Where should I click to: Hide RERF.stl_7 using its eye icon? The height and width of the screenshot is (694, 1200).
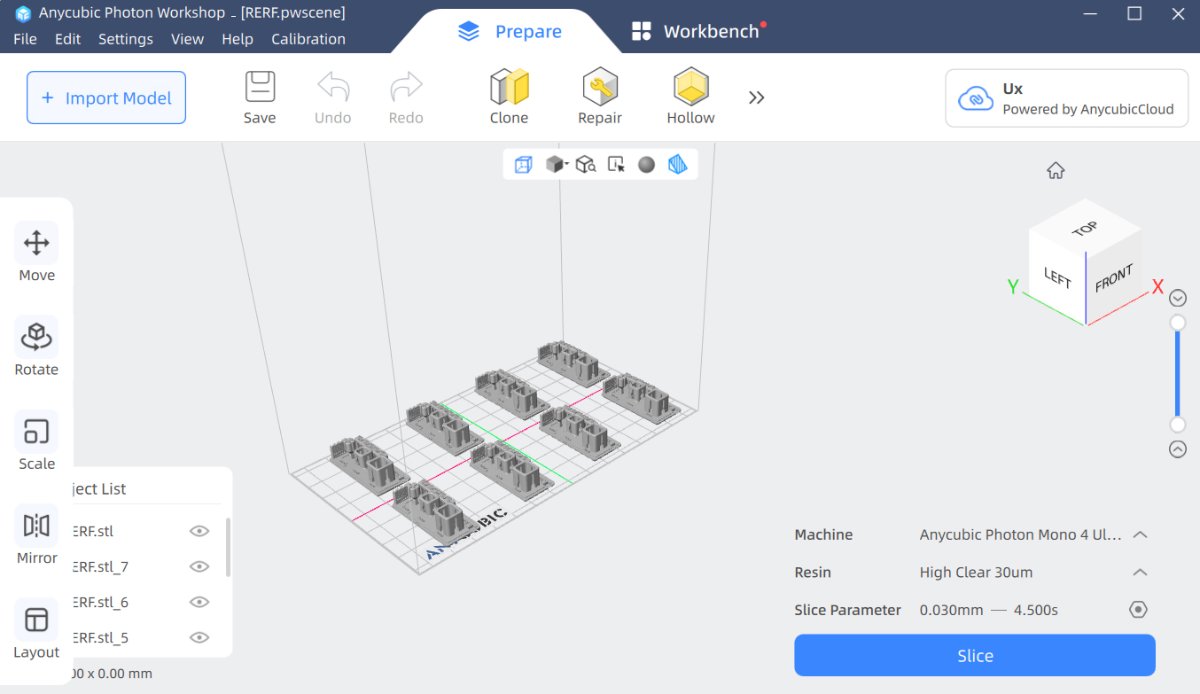(199, 567)
